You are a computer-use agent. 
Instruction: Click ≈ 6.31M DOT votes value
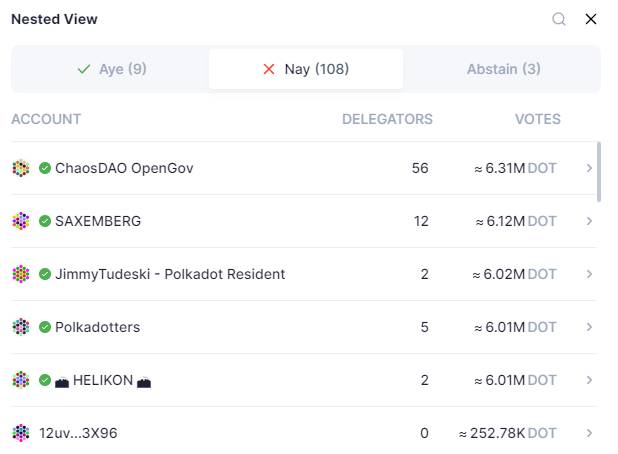point(515,168)
